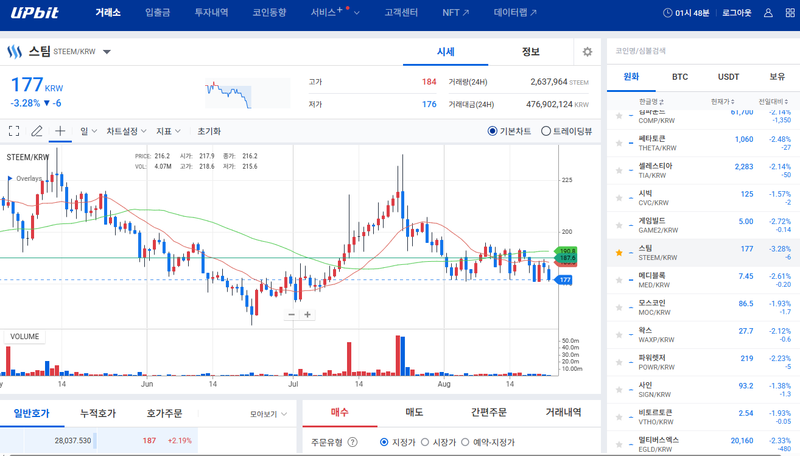Switch to the USDT market tab
This screenshot has width=800, height=456.
coord(728,77)
